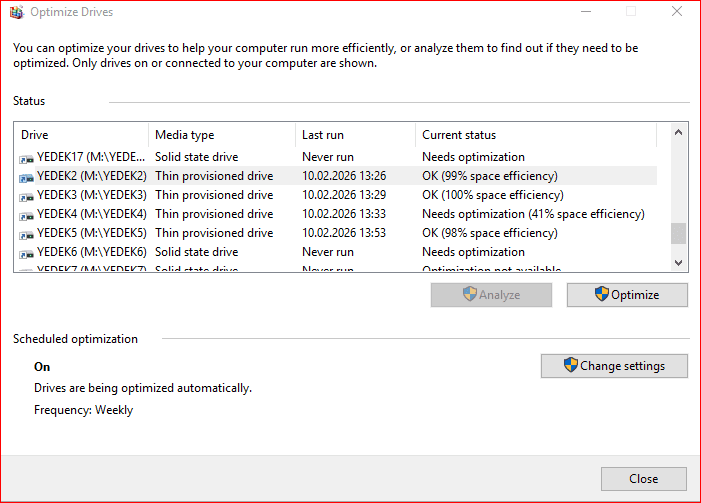
Task: Select the YEDEK5 drive icon
Action: coord(26,233)
